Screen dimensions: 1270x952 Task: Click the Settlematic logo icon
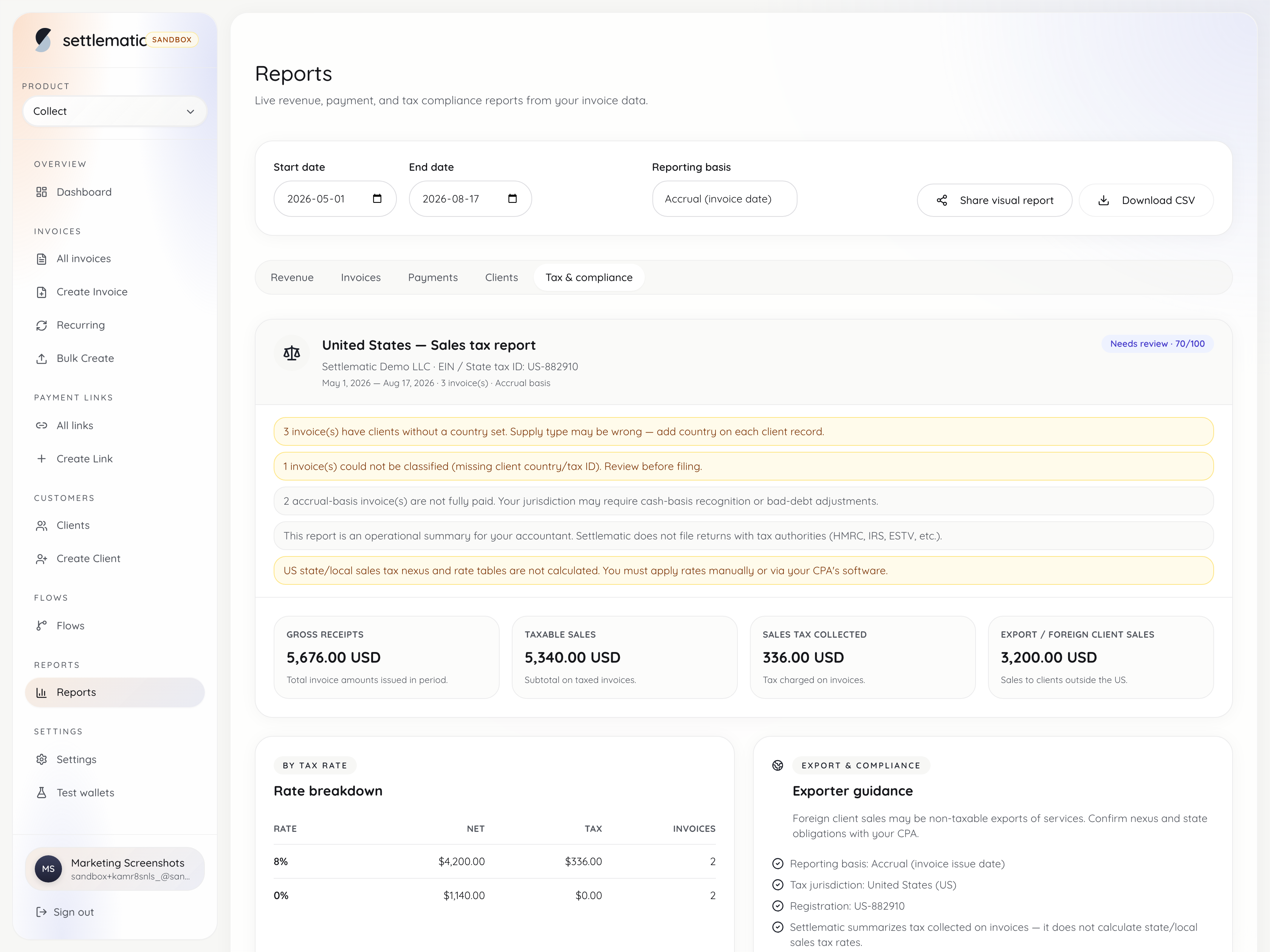[x=43, y=40]
